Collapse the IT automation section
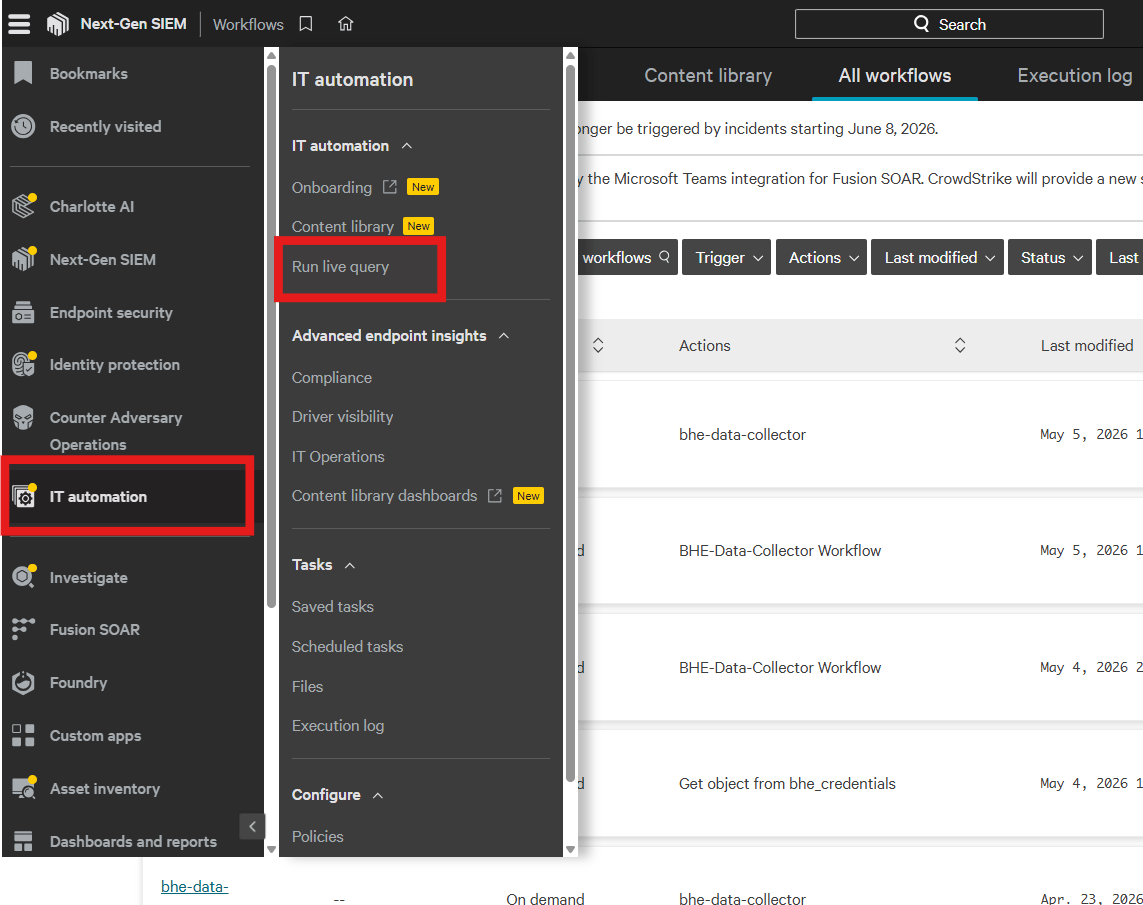This screenshot has height=905, width=1143. pos(407,146)
